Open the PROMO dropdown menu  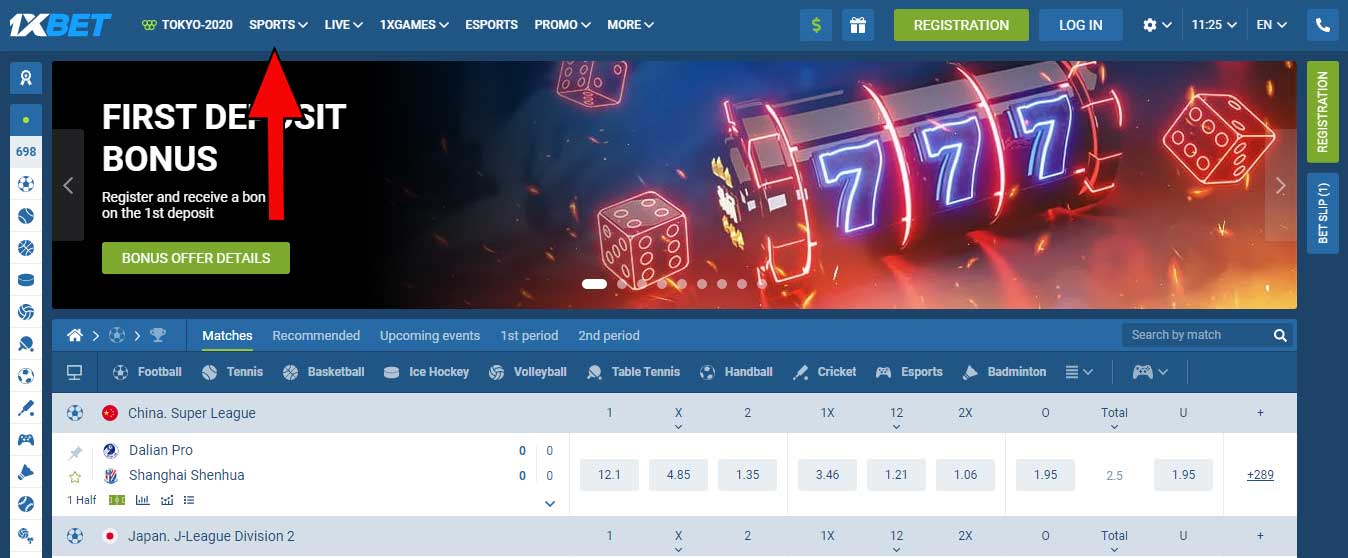562,25
